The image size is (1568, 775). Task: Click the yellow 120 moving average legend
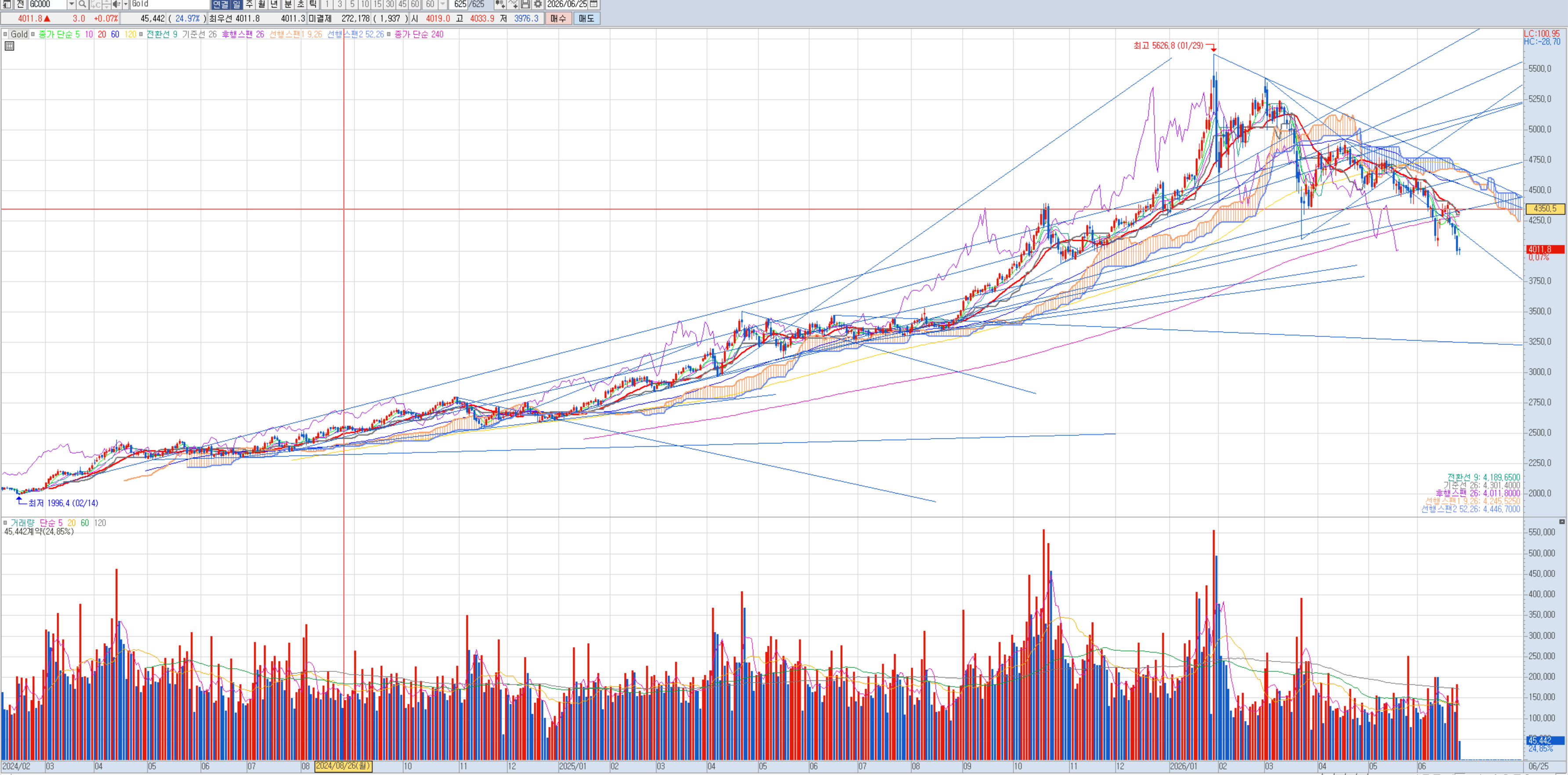(x=130, y=34)
